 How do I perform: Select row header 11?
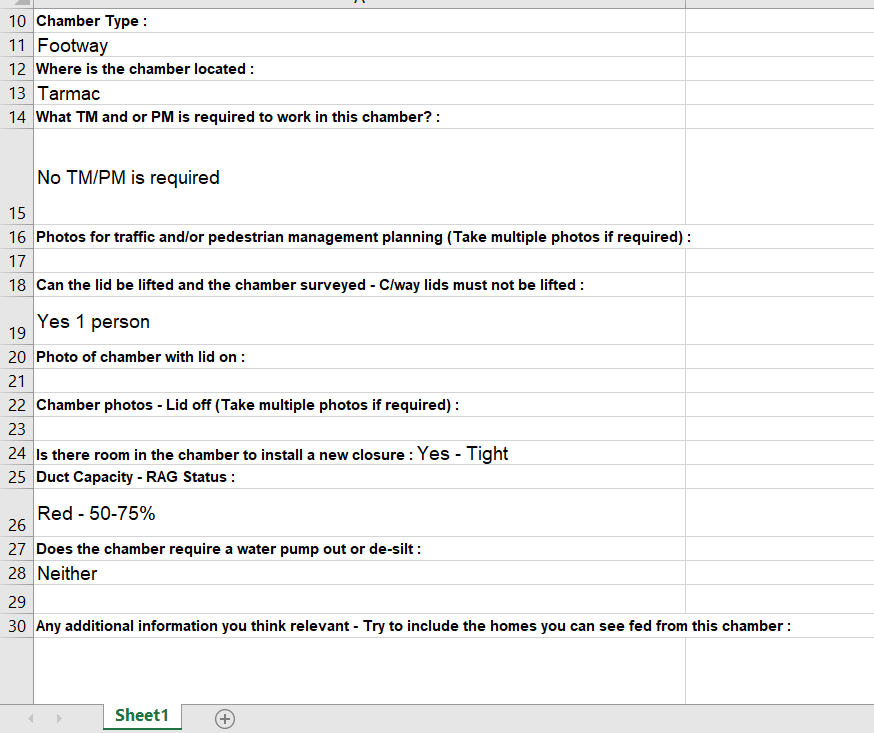pyautogui.click(x=17, y=45)
